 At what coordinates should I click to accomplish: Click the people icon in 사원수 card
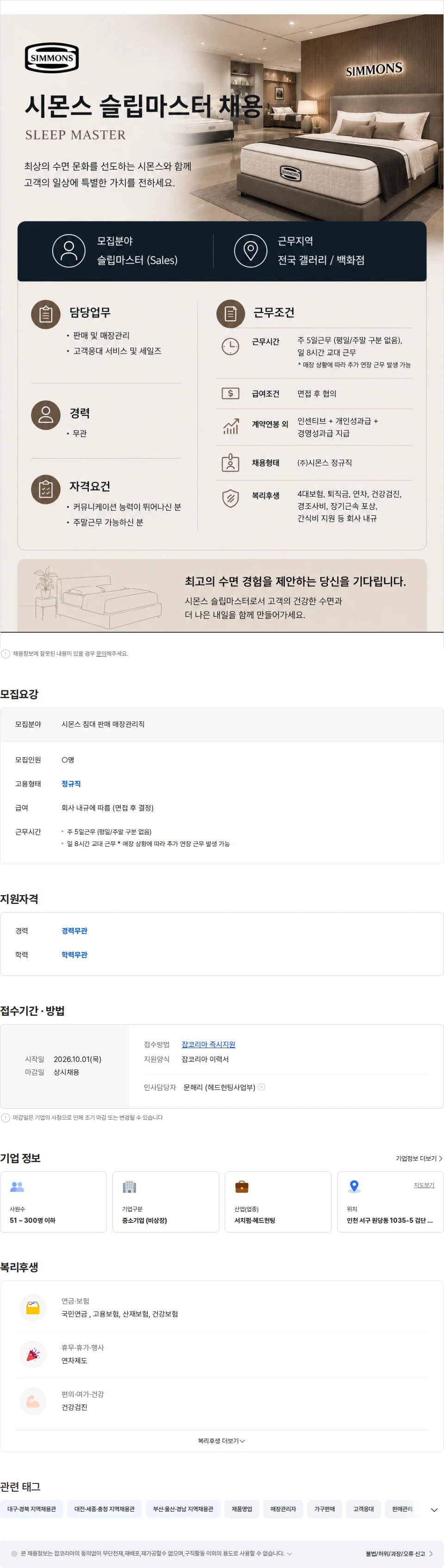point(17,1186)
